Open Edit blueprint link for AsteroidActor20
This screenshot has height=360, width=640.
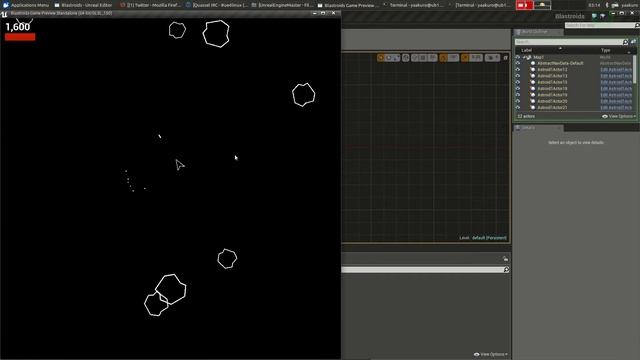pyautogui.click(x=616, y=101)
